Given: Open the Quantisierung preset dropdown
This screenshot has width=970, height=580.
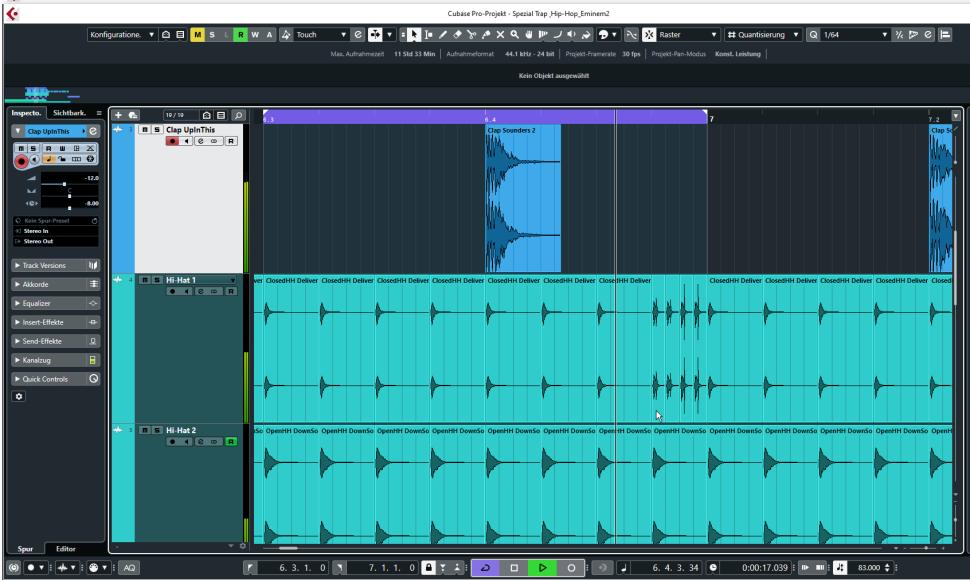Looking at the screenshot, I should pyautogui.click(x=762, y=36).
